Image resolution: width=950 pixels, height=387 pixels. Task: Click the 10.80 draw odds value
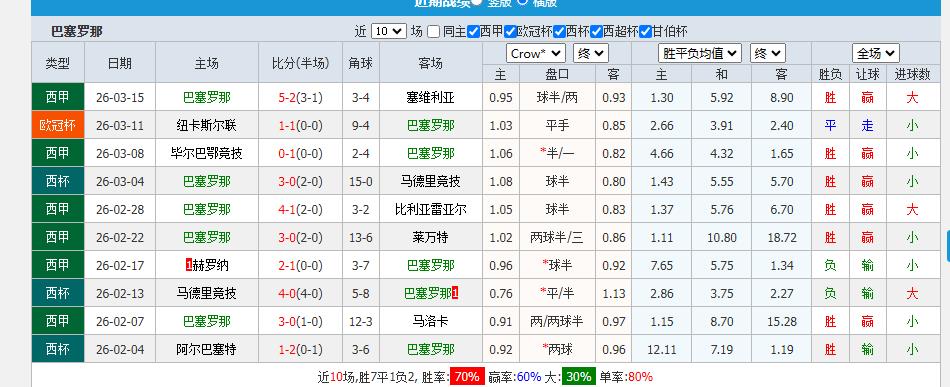(x=722, y=237)
